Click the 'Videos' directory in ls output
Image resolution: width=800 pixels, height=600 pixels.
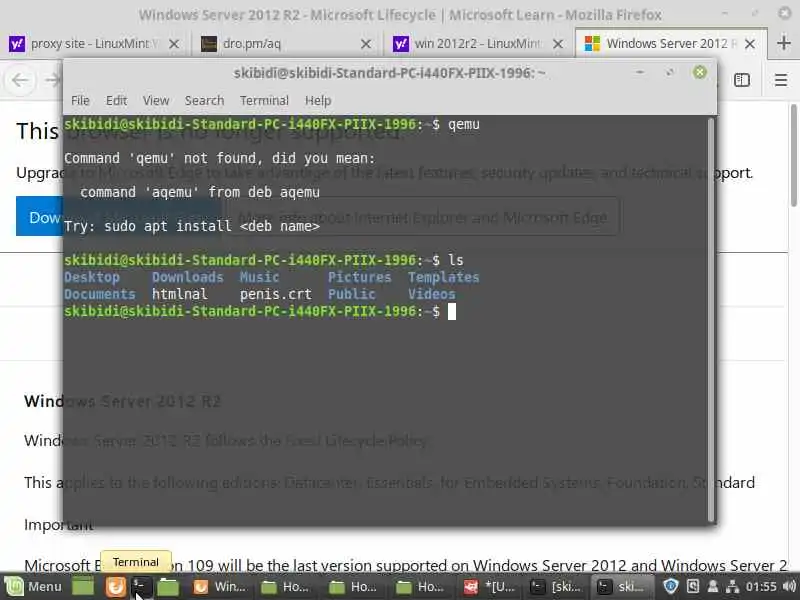tap(431, 294)
